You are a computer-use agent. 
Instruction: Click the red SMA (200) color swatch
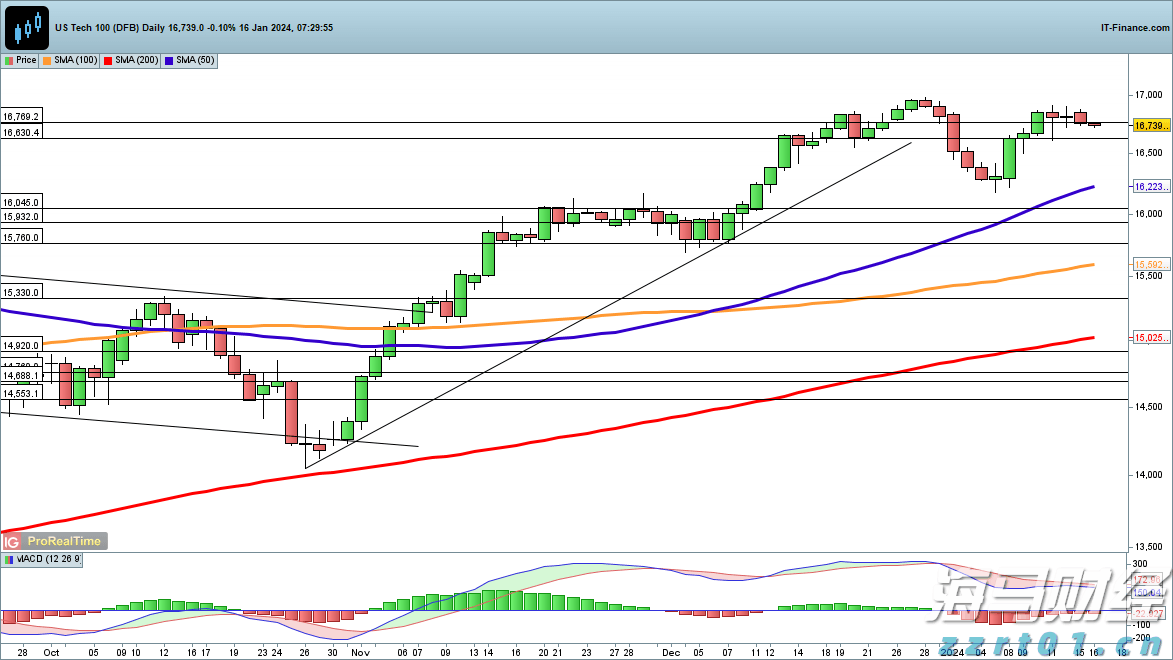coord(109,61)
